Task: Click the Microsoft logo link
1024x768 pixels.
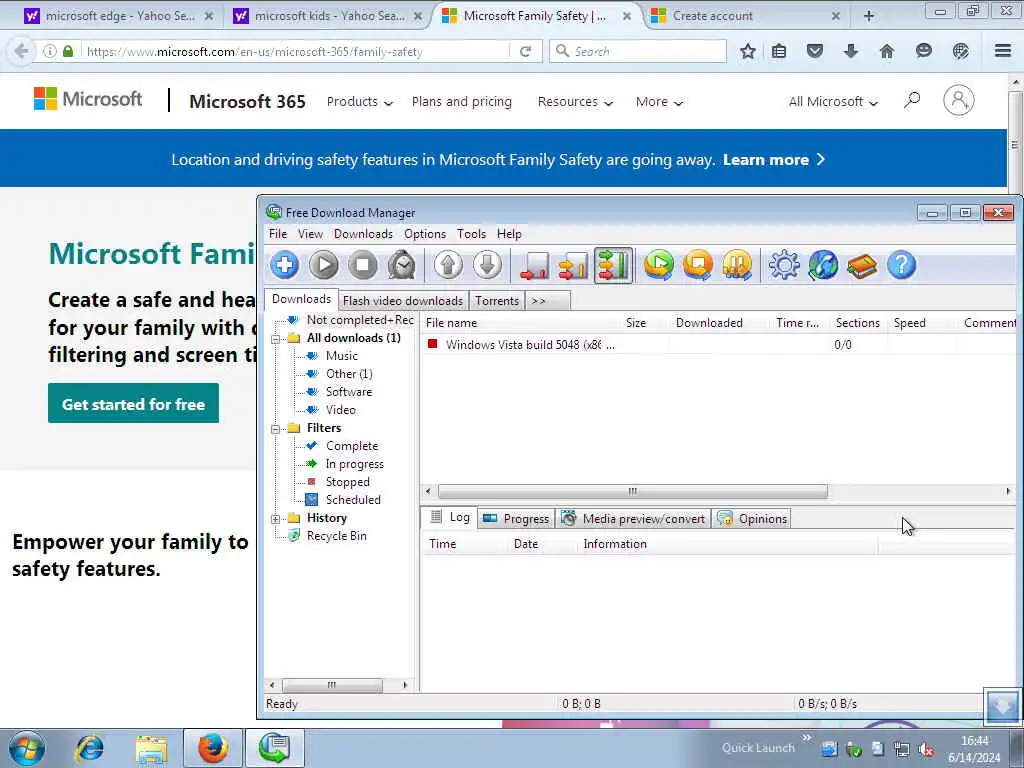Action: coord(88,99)
